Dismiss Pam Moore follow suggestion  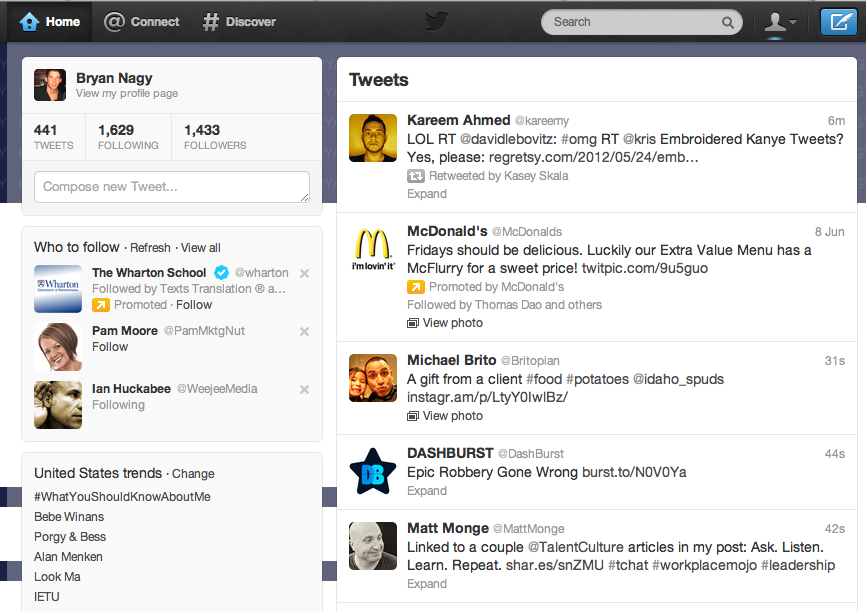[305, 331]
